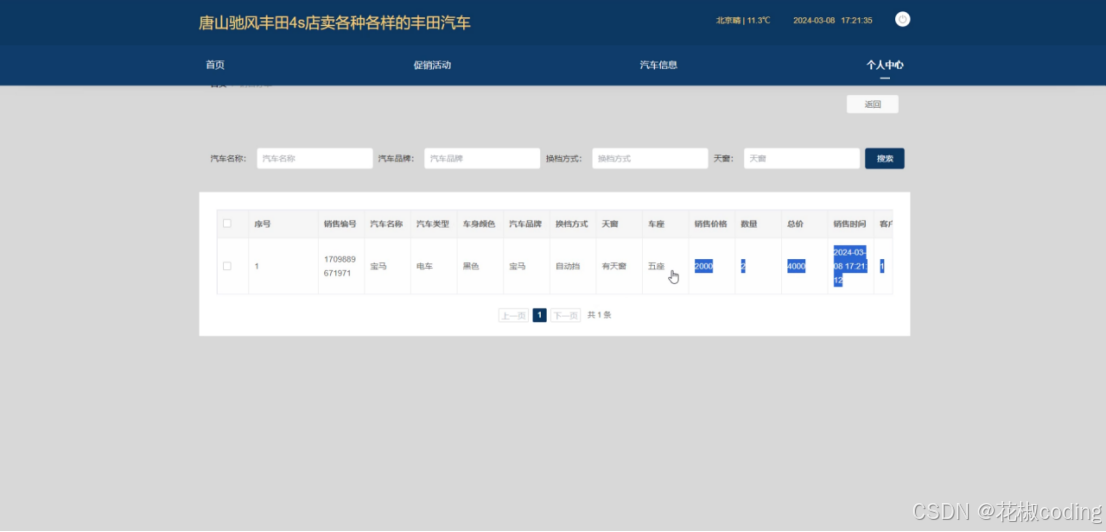Screen dimensions: 1106x532
Task: Click the 有天窗 cell
Action: (x=614, y=267)
